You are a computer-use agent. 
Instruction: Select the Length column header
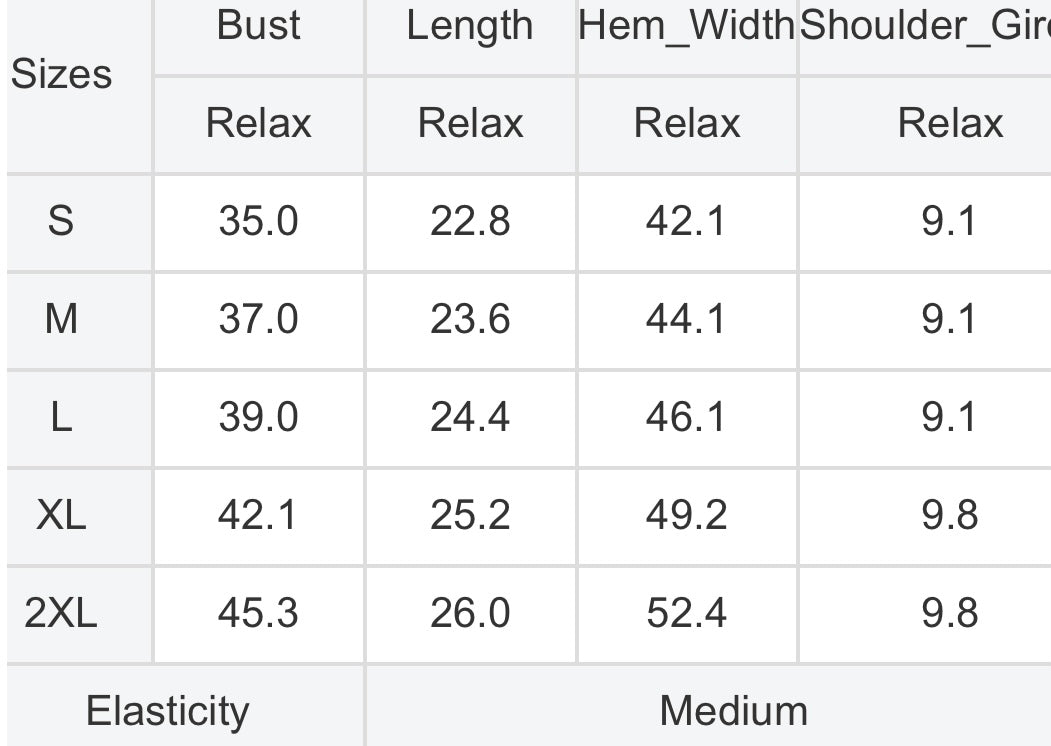pyautogui.click(x=470, y=26)
